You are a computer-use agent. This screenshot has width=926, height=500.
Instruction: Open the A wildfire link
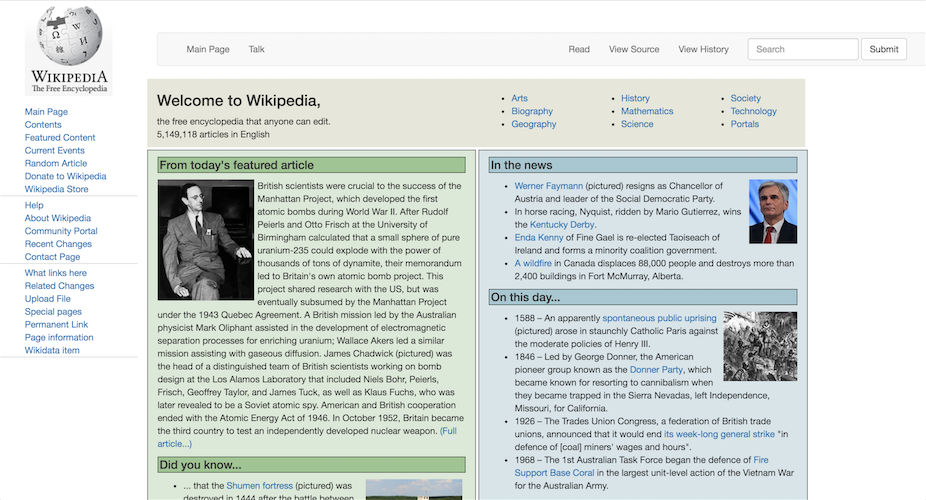[x=533, y=264]
